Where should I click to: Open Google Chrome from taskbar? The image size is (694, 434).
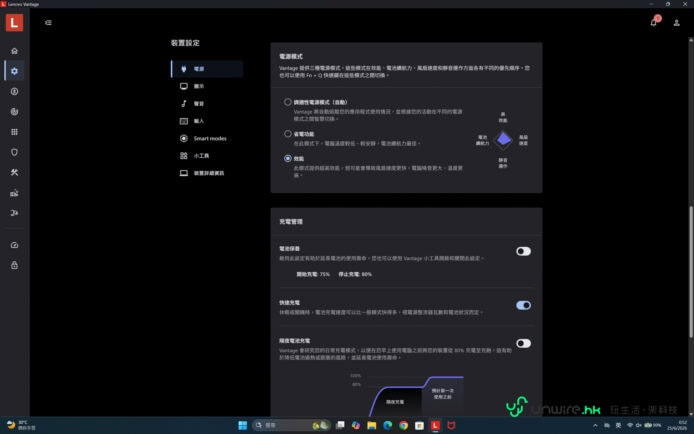[404, 425]
